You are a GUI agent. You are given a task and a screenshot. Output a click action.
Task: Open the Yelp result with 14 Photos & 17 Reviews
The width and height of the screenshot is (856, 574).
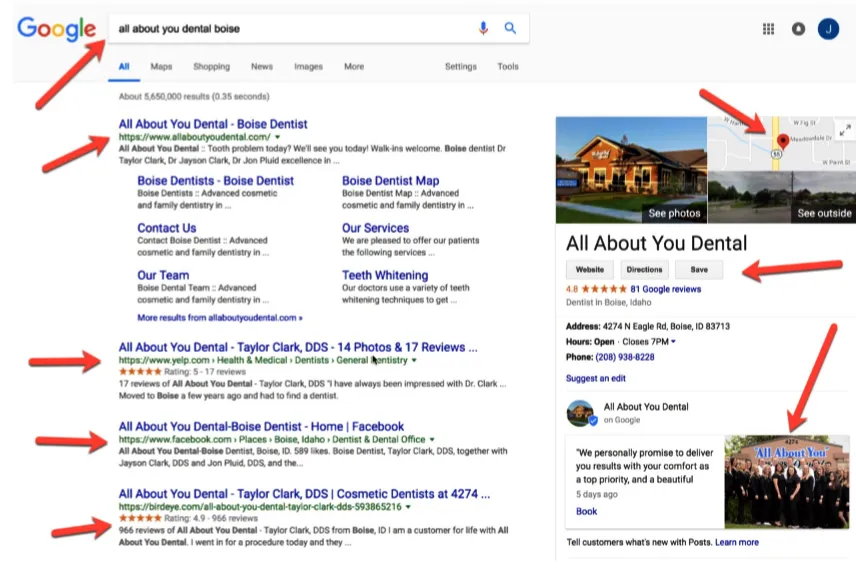[298, 347]
